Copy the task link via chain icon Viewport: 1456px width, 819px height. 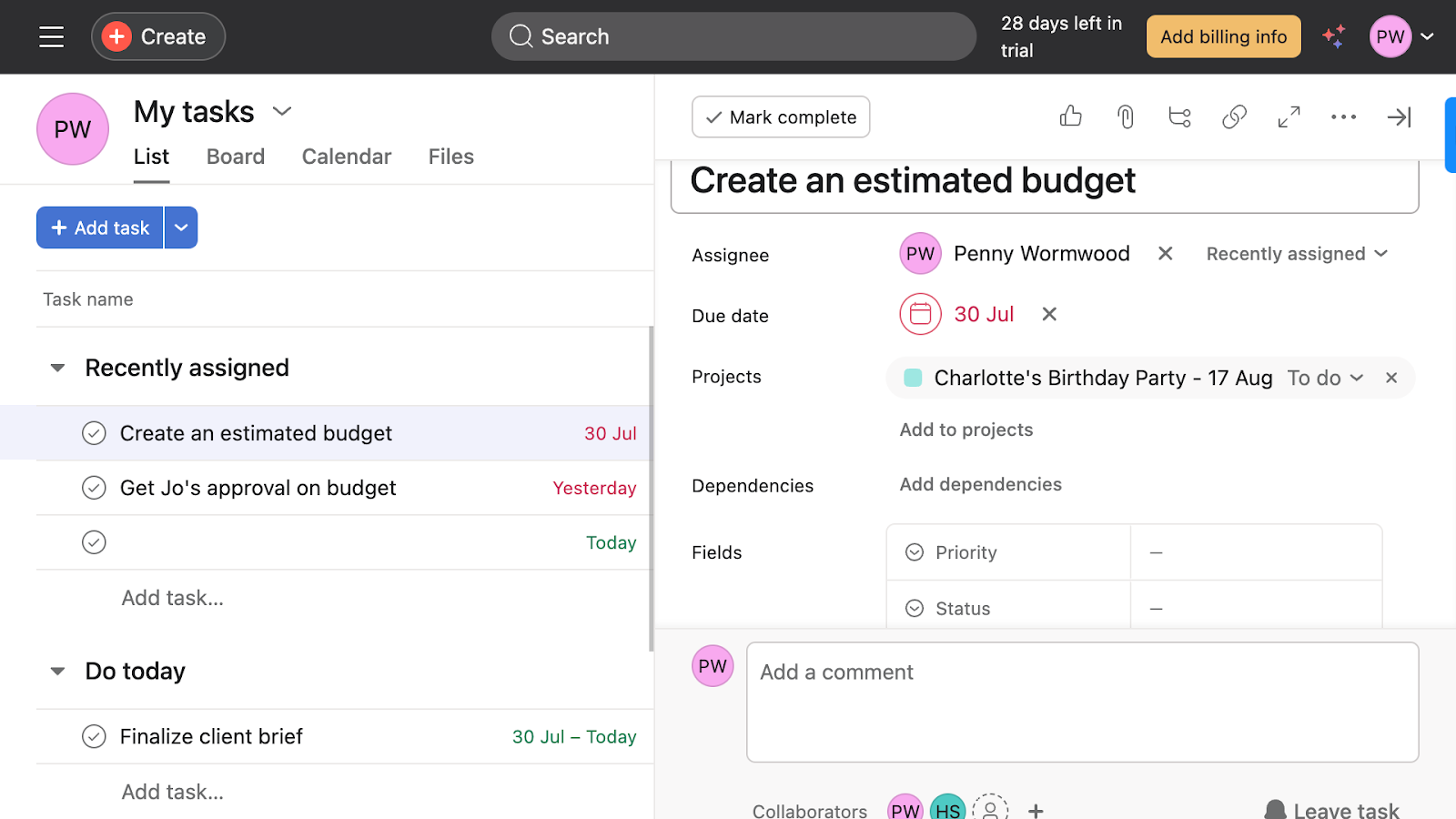pyautogui.click(x=1234, y=116)
